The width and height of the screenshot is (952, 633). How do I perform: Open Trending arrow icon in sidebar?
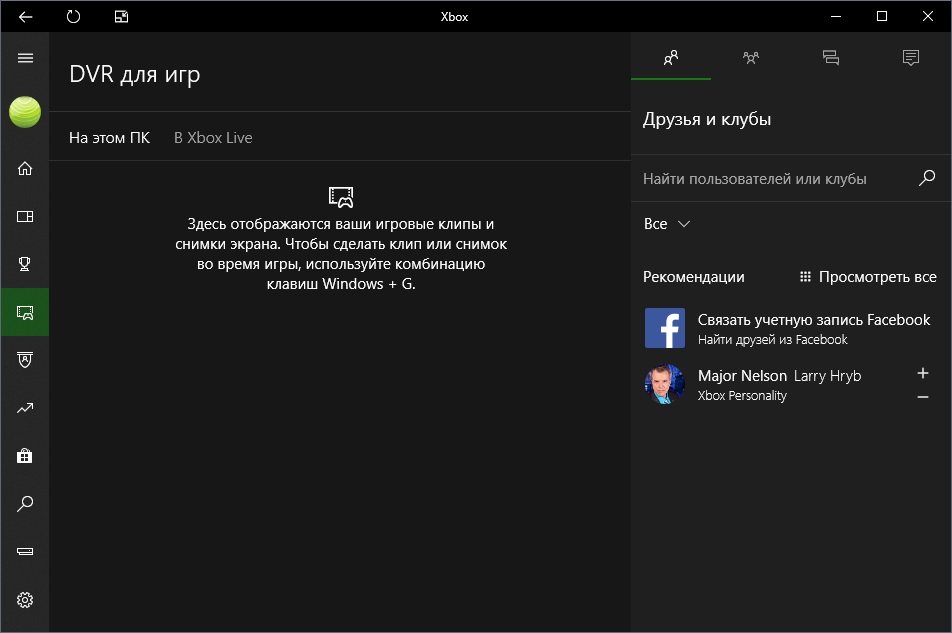pyautogui.click(x=25, y=408)
